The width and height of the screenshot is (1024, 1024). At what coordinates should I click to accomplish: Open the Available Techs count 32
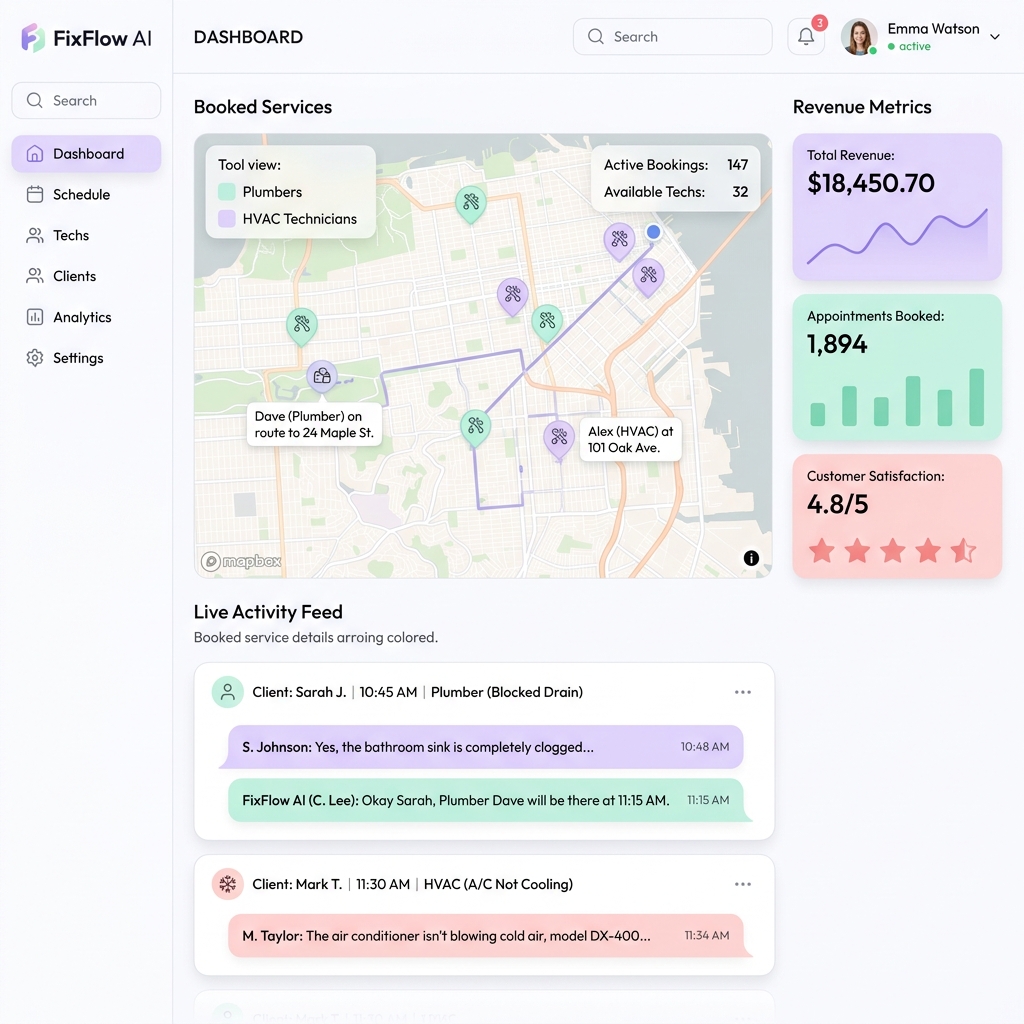(740, 192)
